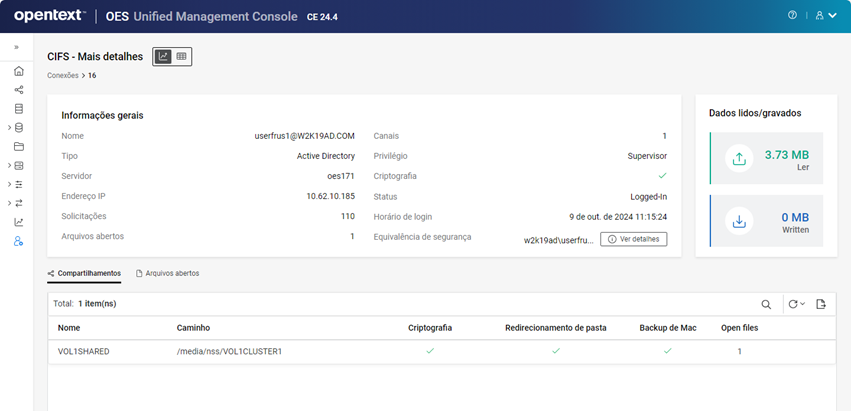Screen dimensions: 851x411
Task: Click the export file icon in the table toolbar
Action: click(821, 304)
